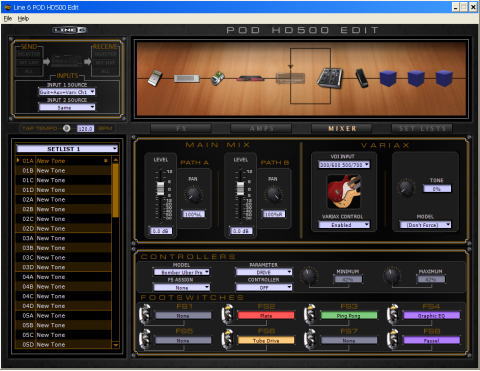Screen dimensions: 480x371
Task: Select the gray rack unit in signal chain
Action: point(187,79)
